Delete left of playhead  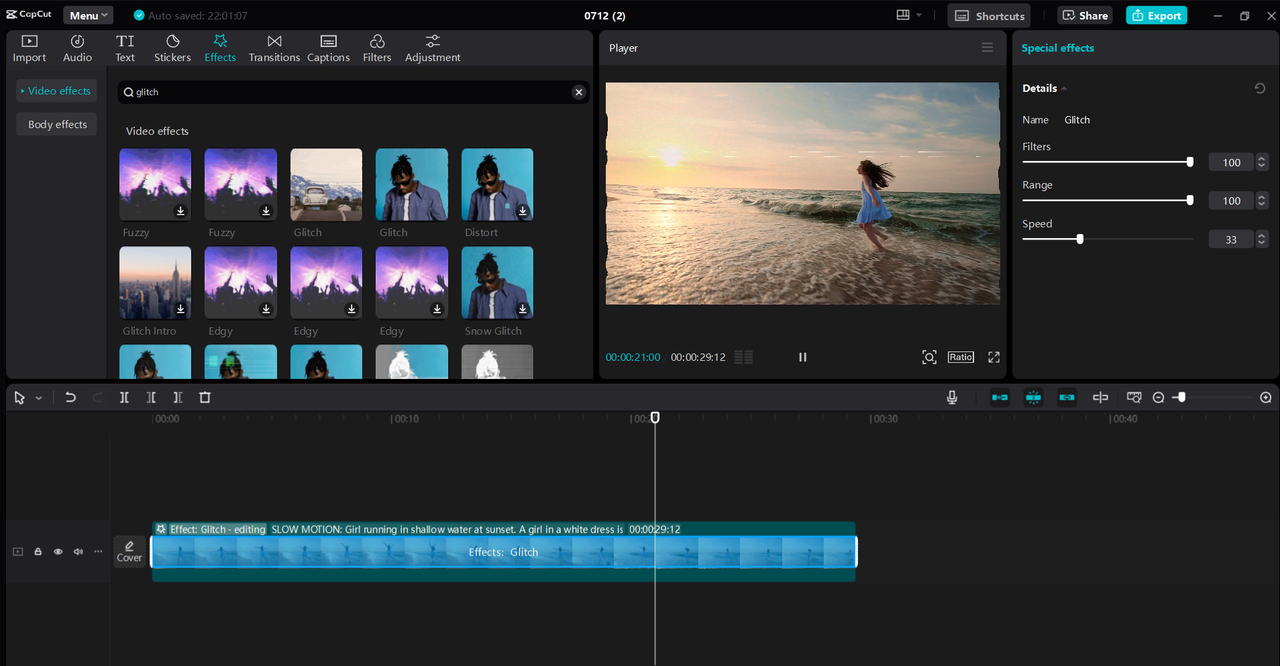(151, 397)
